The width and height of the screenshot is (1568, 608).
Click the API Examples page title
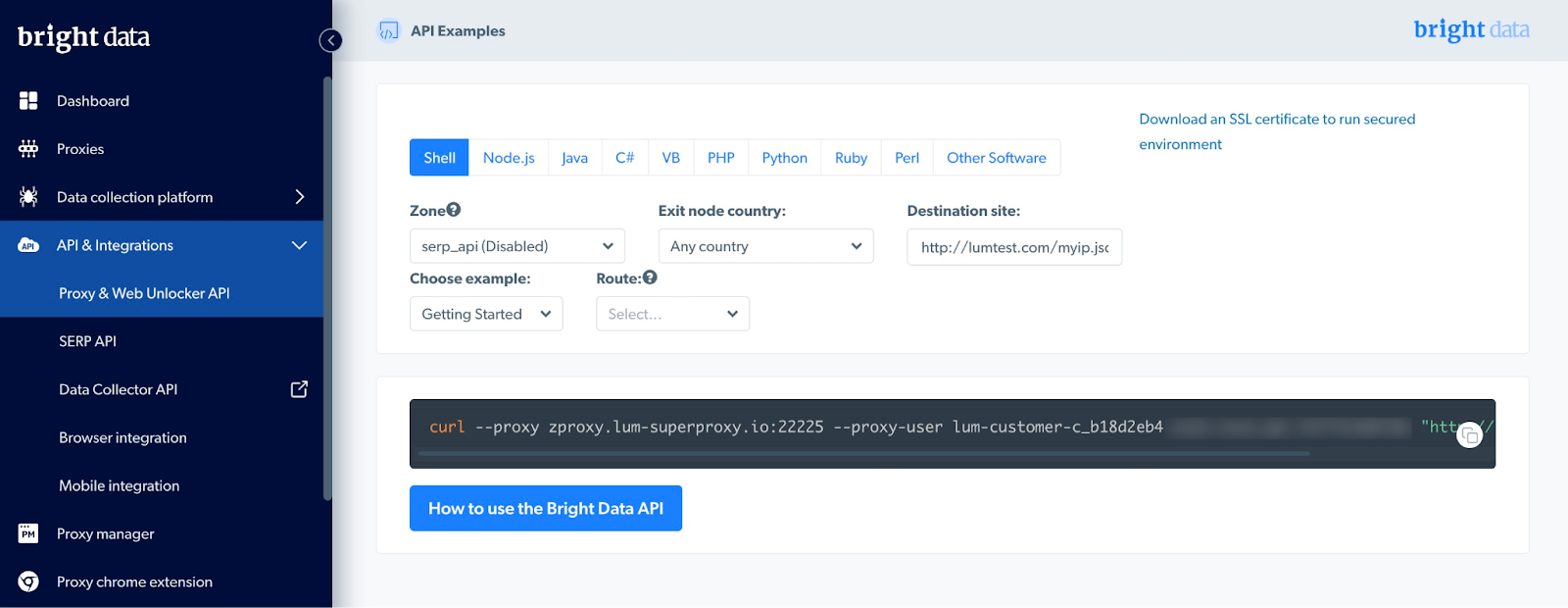458,31
